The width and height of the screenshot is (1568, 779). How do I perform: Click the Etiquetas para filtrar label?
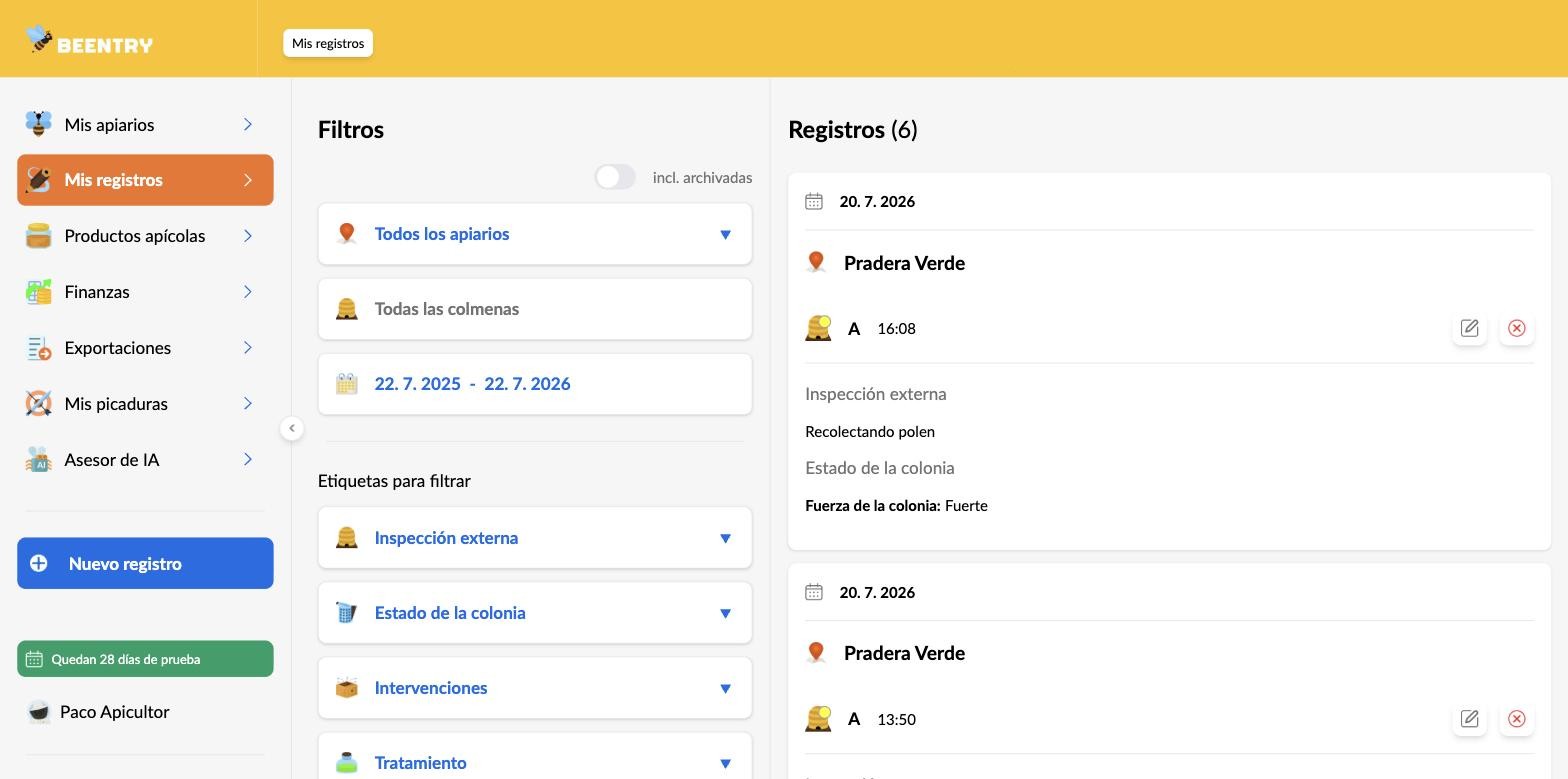pos(394,481)
